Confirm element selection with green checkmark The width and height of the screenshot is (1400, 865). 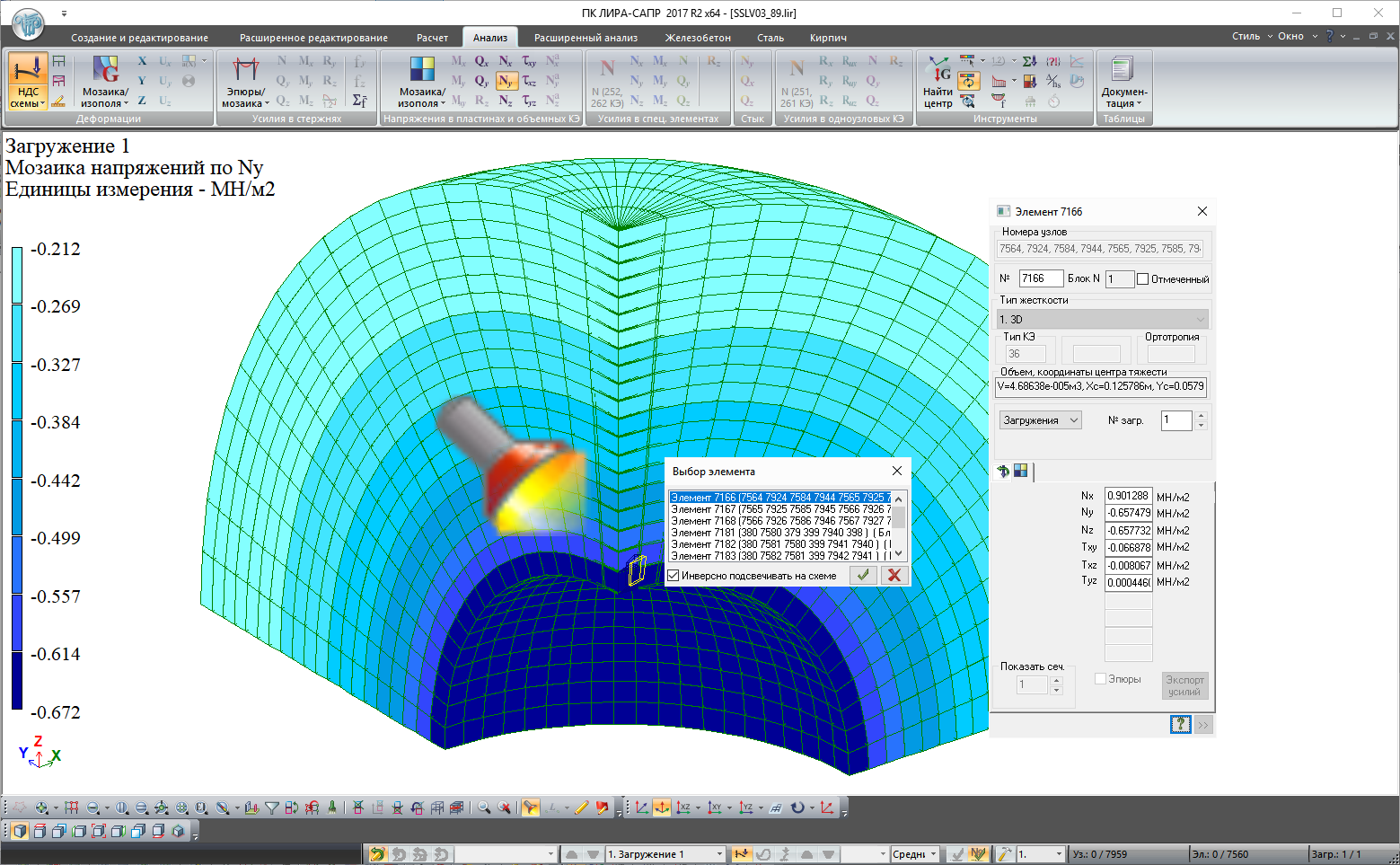pyautogui.click(x=863, y=576)
